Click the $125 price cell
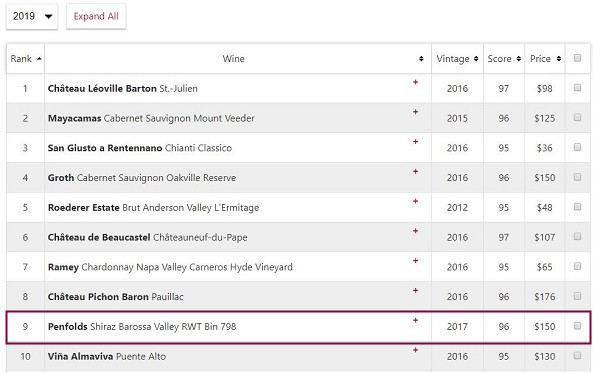Screen dimensions: 600x373 click(x=545, y=118)
